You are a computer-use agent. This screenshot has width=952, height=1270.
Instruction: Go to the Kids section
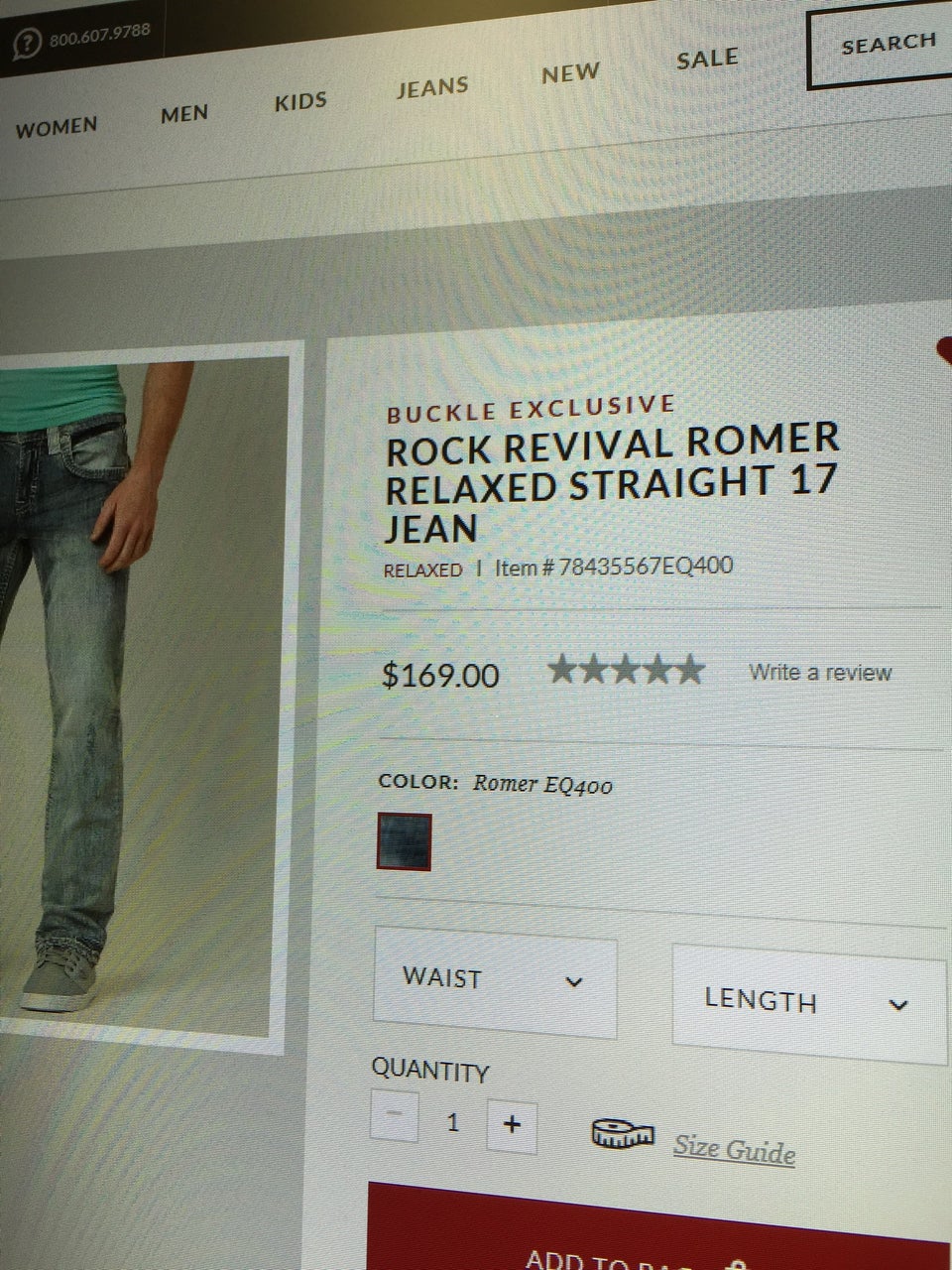coord(300,101)
